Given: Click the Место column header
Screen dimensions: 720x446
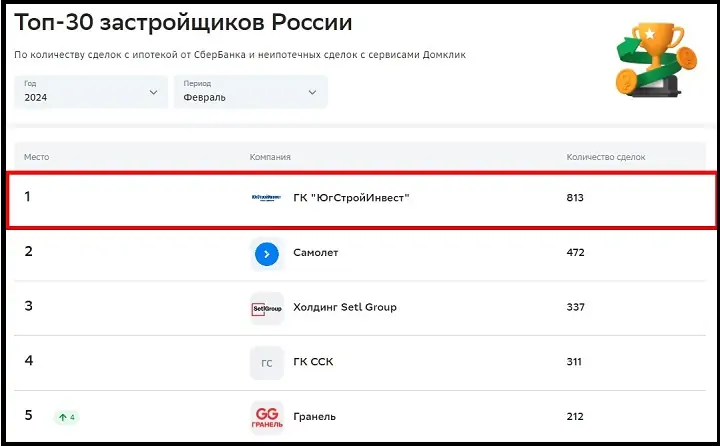Looking at the screenshot, I should pos(37,157).
